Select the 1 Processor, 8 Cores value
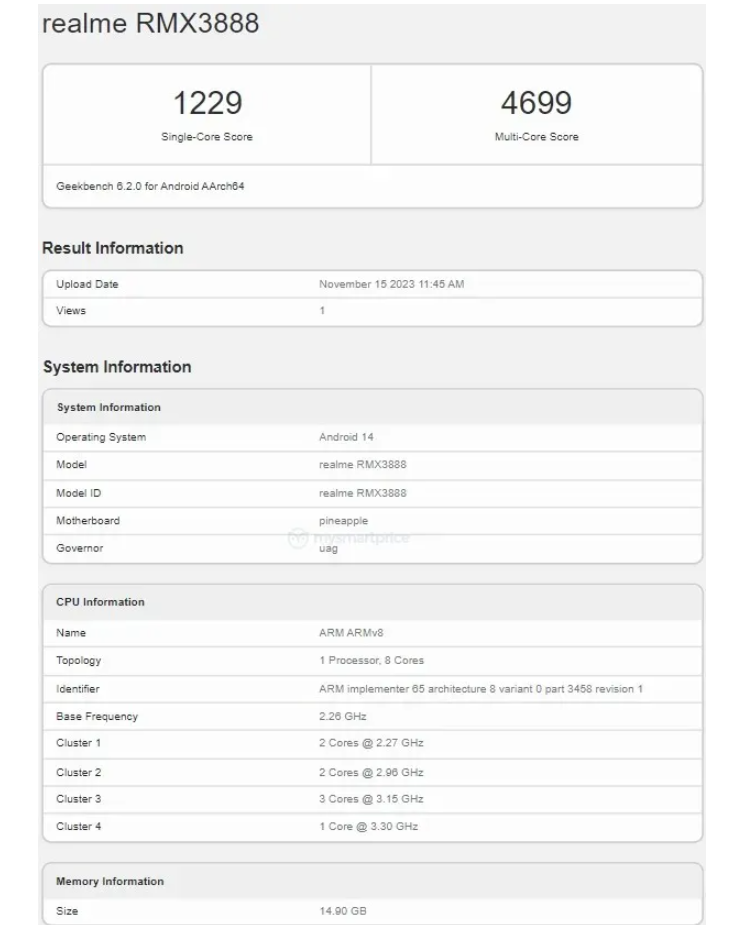The height and width of the screenshot is (925, 752). click(372, 661)
